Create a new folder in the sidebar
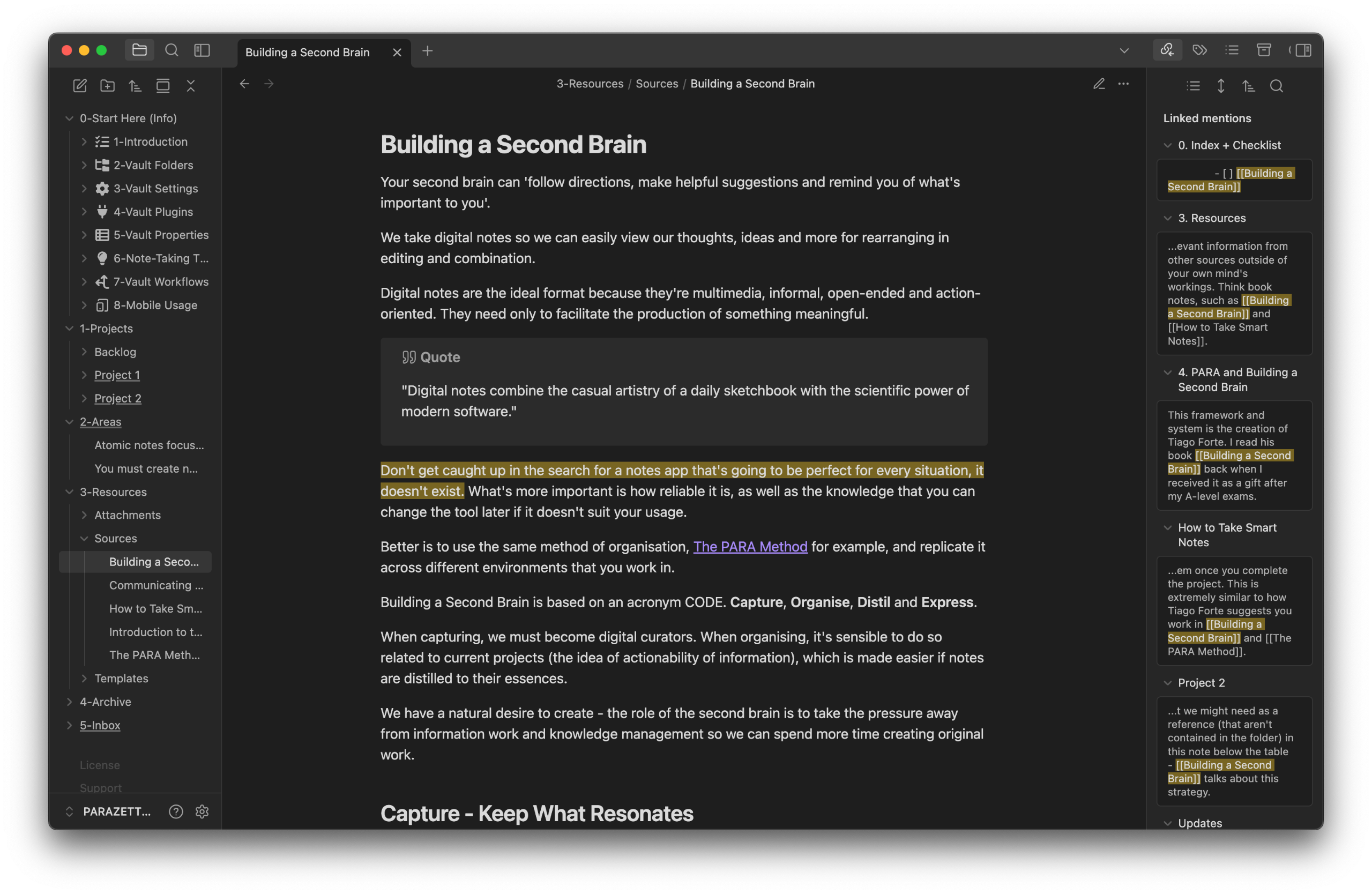The image size is (1372, 894). [x=107, y=86]
